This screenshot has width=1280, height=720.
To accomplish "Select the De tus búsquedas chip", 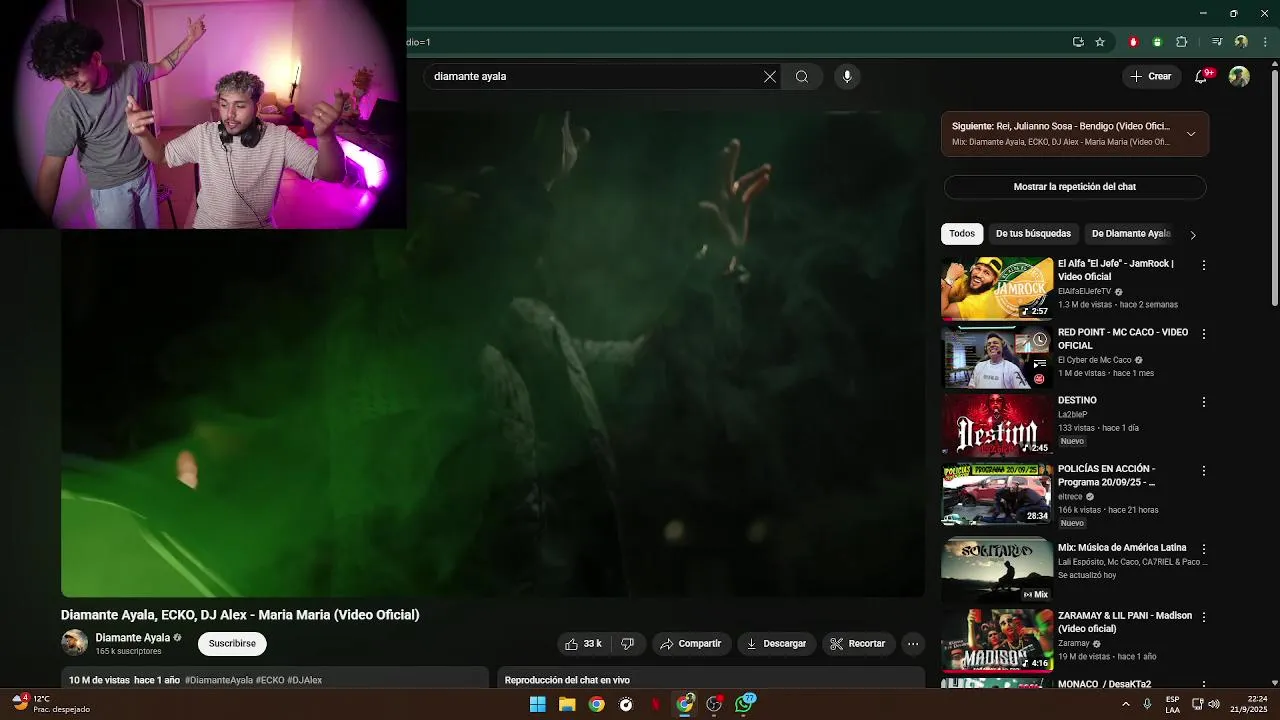I will pyautogui.click(x=1033, y=234).
